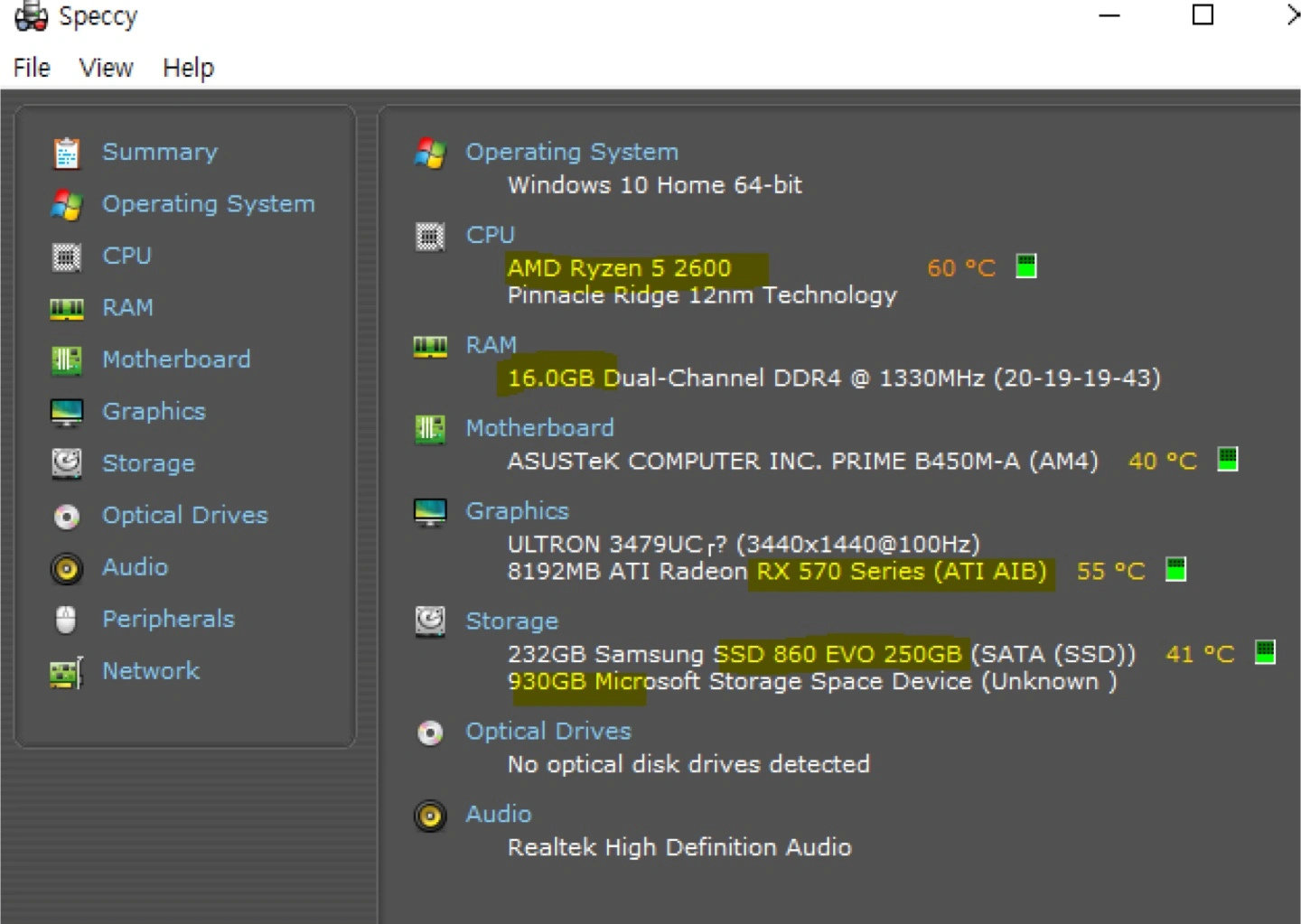
Task: Click the green temperature indicator next to 40 °C
Action: (1227, 460)
